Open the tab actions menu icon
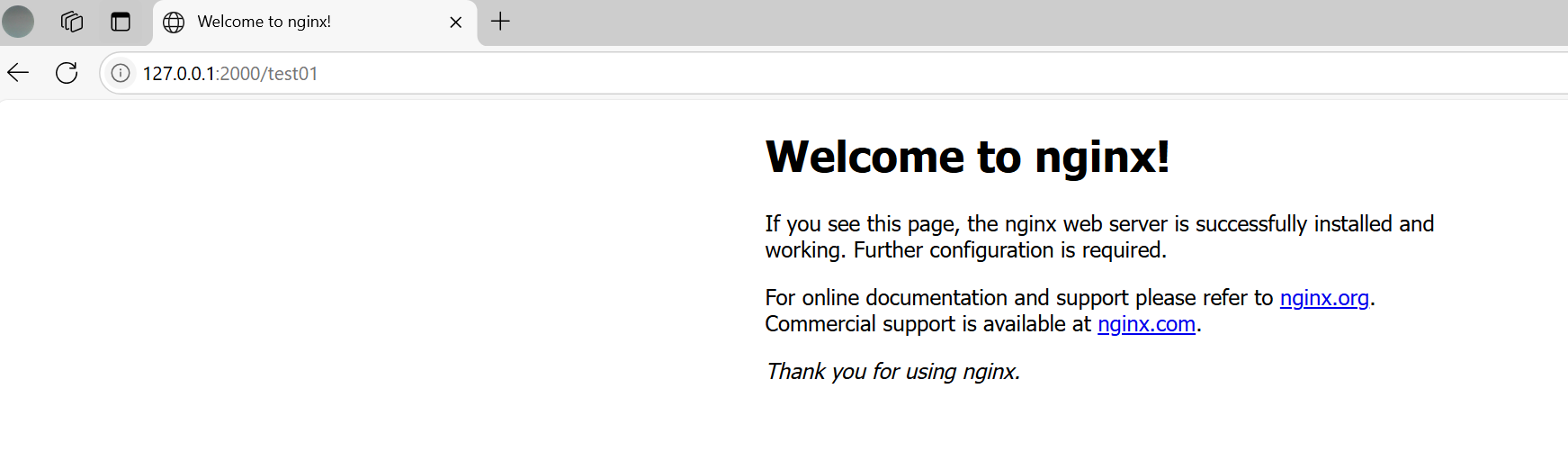 click(121, 22)
